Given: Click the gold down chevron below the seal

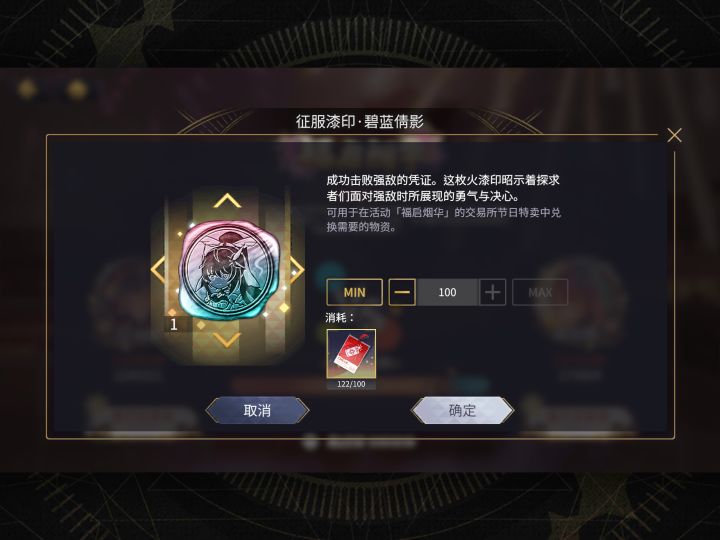Looking at the screenshot, I should 227,339.
